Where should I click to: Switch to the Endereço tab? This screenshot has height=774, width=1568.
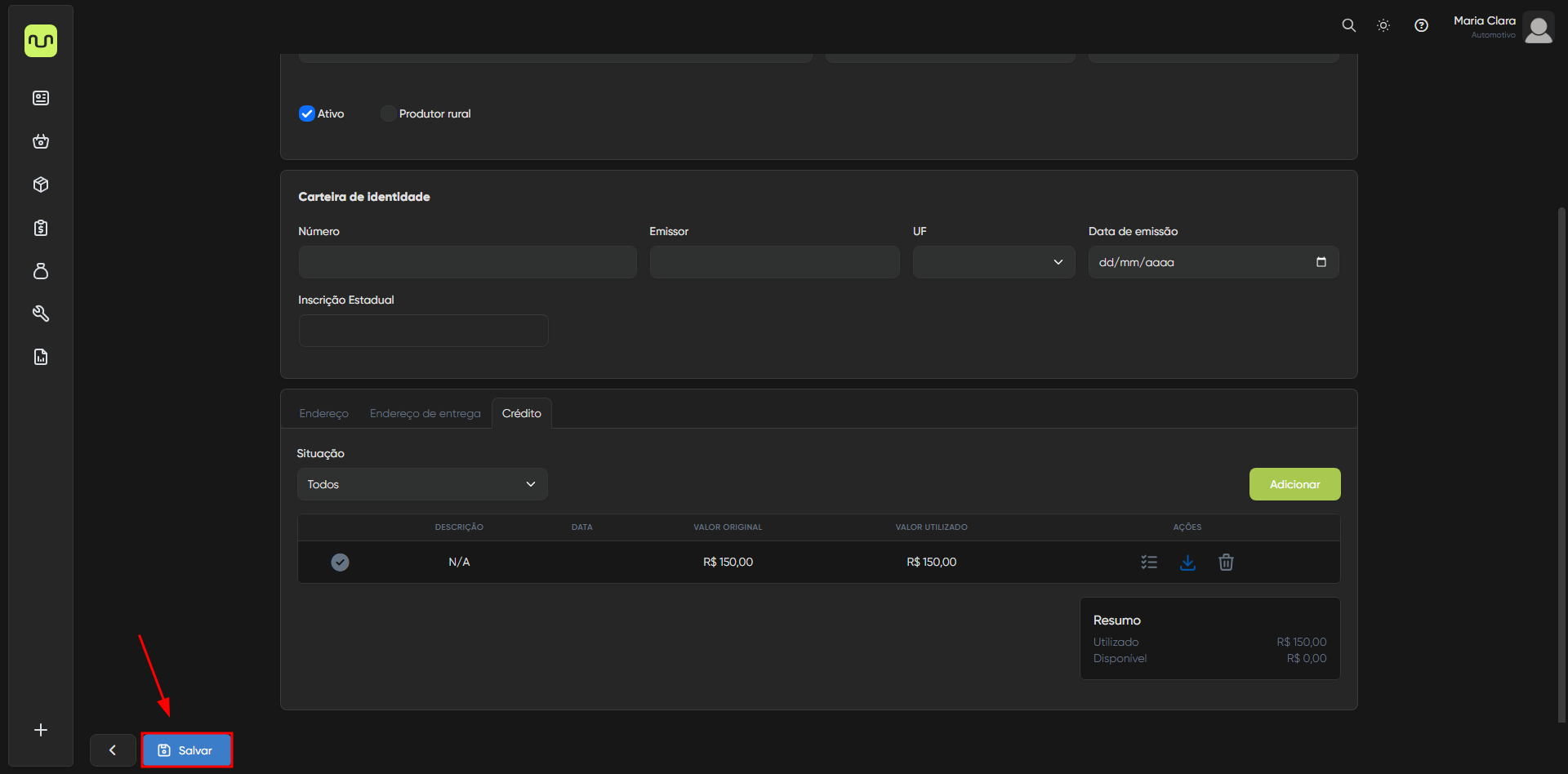coord(323,413)
